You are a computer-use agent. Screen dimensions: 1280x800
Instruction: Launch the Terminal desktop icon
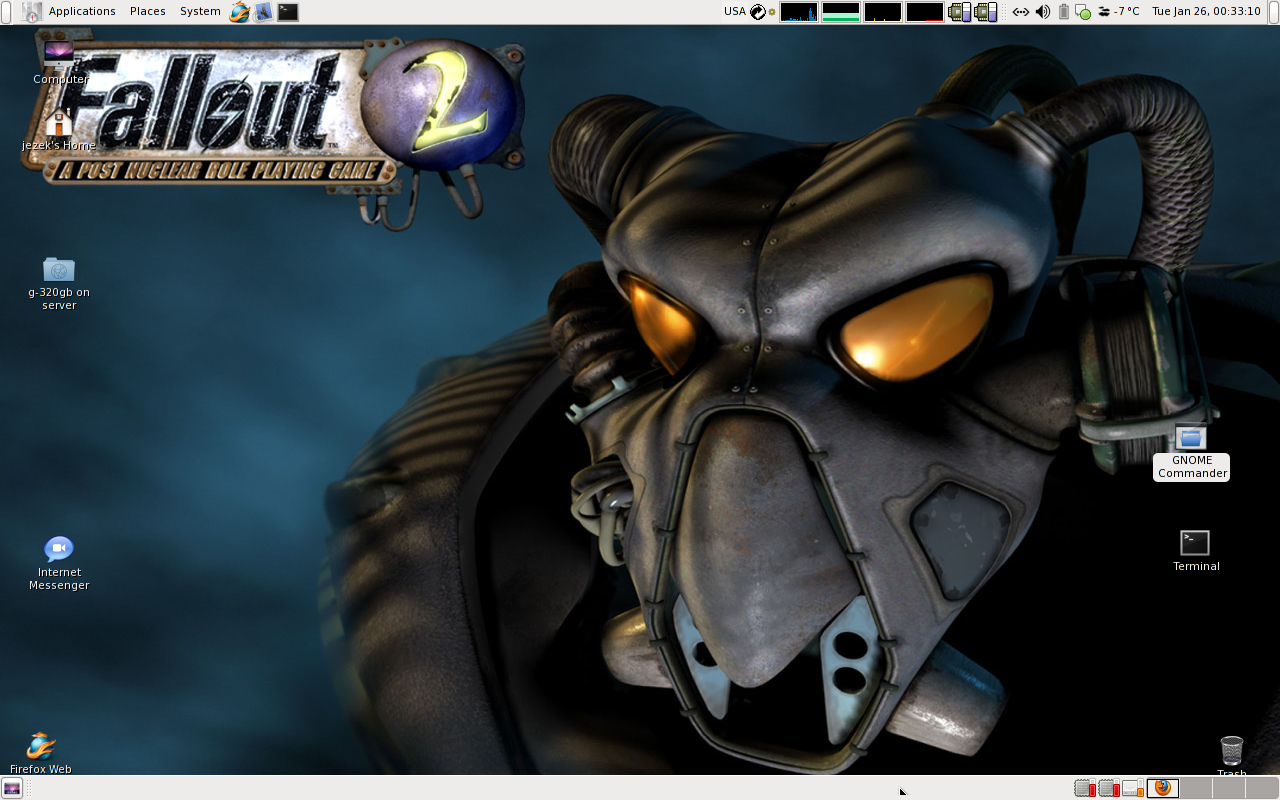(1196, 550)
